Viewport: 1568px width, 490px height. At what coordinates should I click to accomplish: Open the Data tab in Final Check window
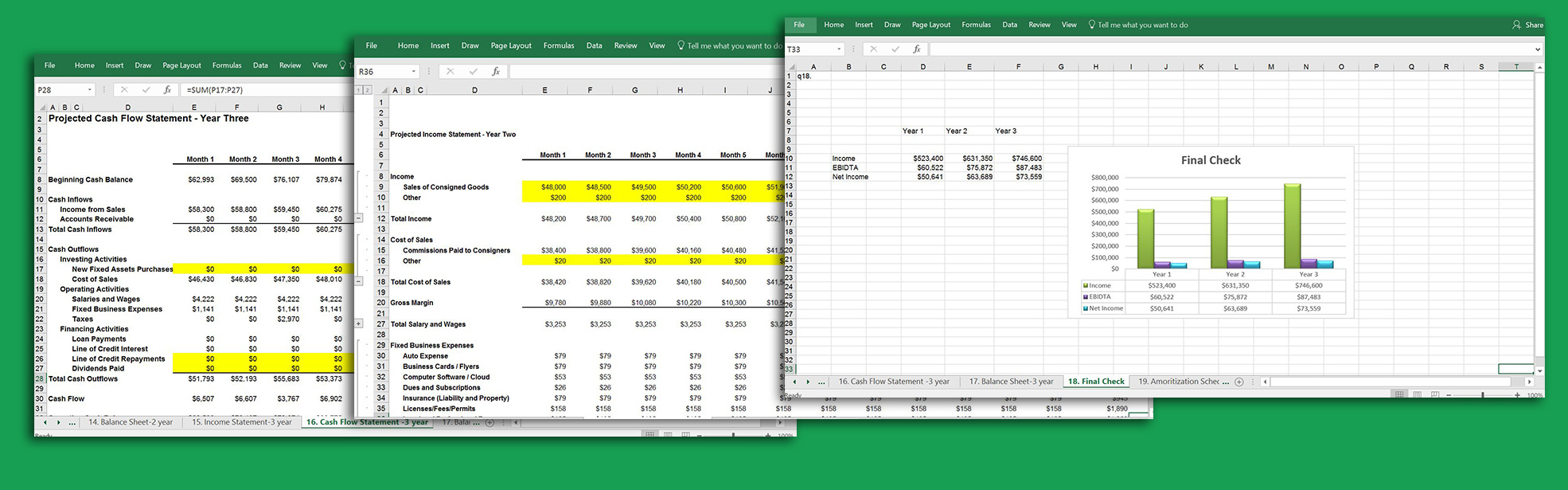tap(1009, 25)
